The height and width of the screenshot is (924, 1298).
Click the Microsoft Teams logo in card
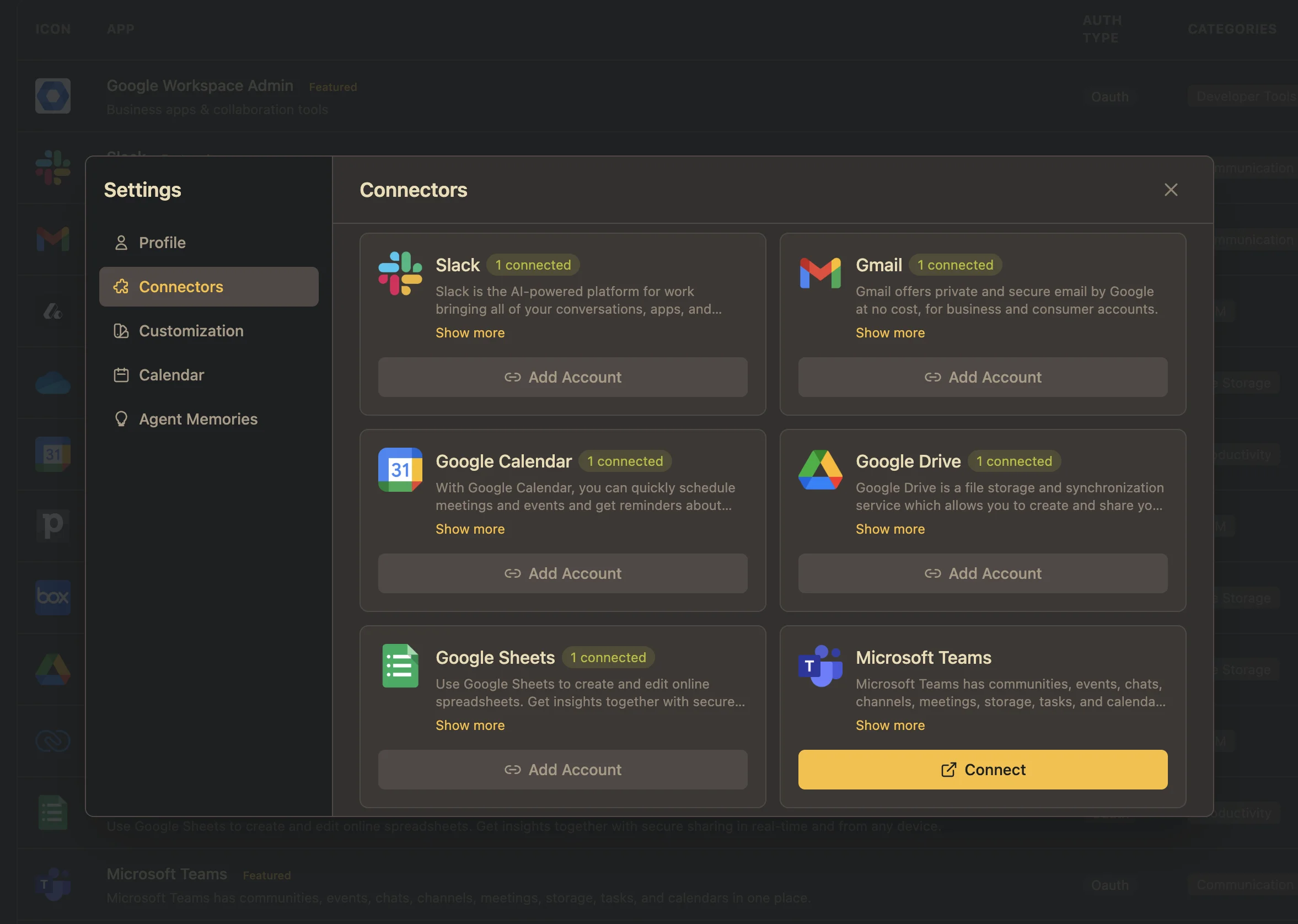pyautogui.click(x=820, y=665)
